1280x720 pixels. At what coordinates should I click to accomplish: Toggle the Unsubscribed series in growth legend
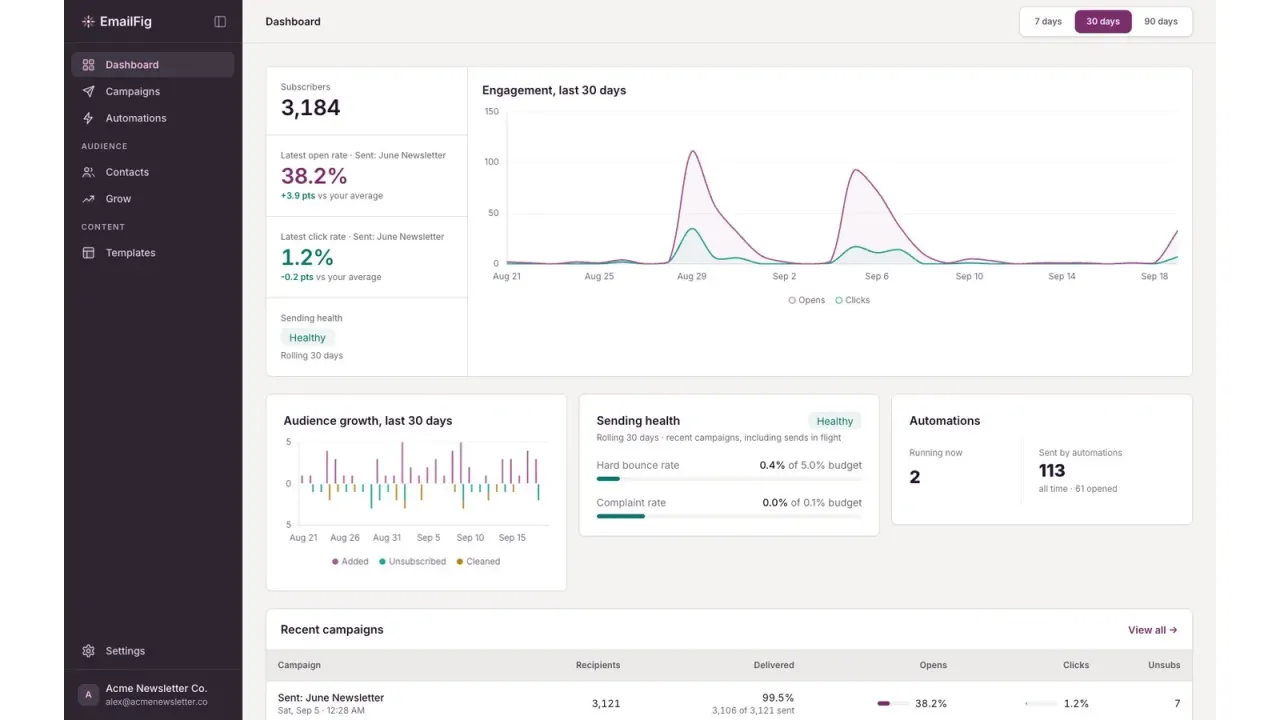(x=412, y=562)
